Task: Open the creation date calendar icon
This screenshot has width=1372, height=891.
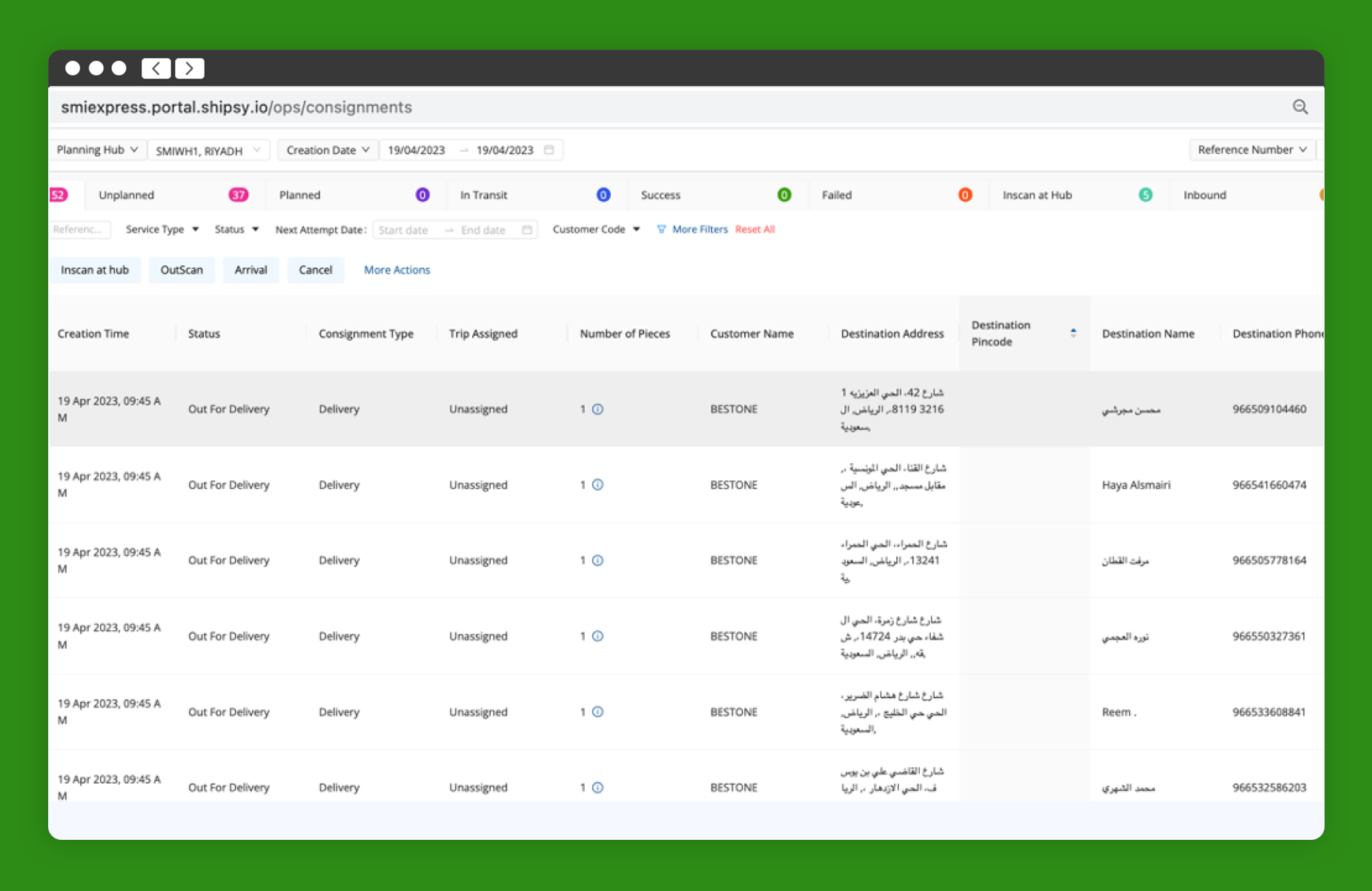Action: 549,150
